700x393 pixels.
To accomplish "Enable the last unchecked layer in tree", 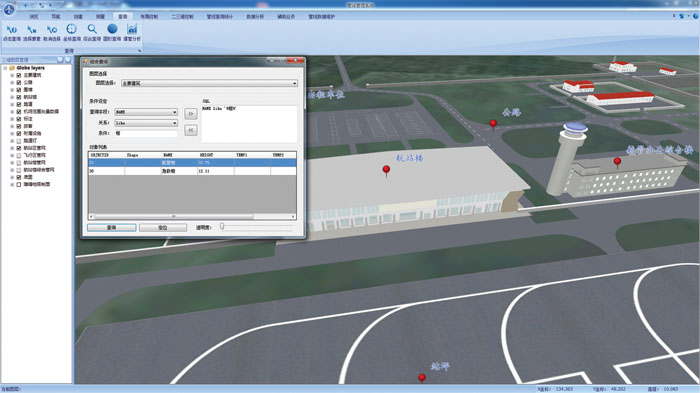I will [x=19, y=184].
